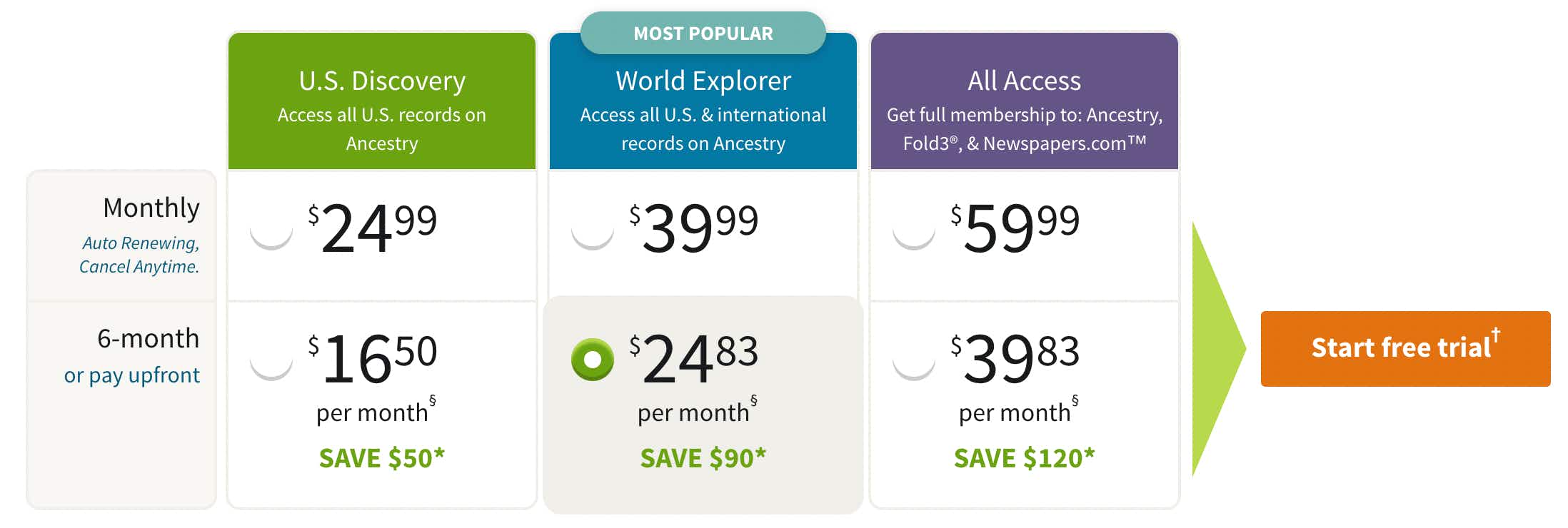This screenshot has height=528, width=1568.
Task: Open the "or pay upfront" link
Action: (x=131, y=375)
